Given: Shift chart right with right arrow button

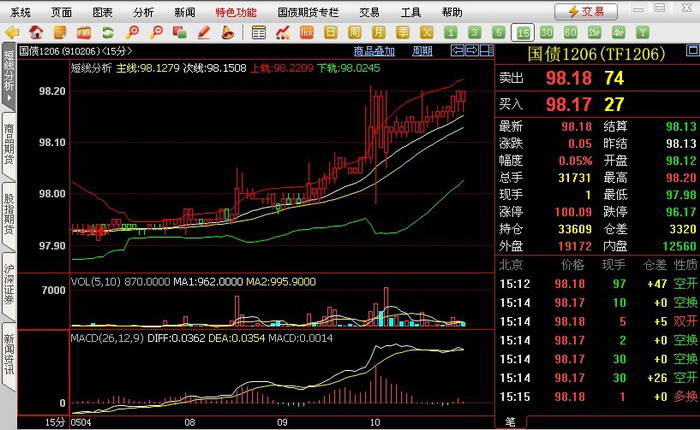Looking at the screenshot, I should (472, 50).
